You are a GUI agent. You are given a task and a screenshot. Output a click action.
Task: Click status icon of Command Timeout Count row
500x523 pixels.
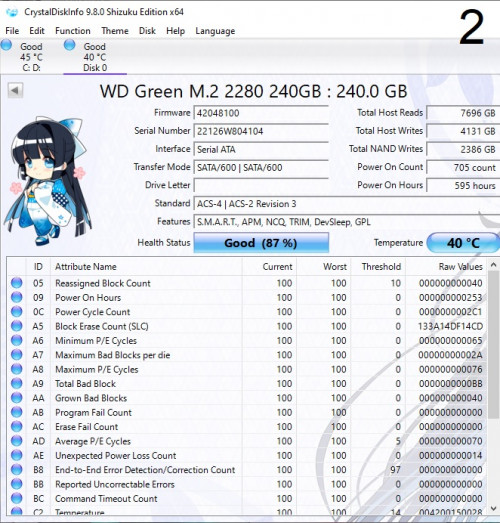pyautogui.click(x=16, y=498)
